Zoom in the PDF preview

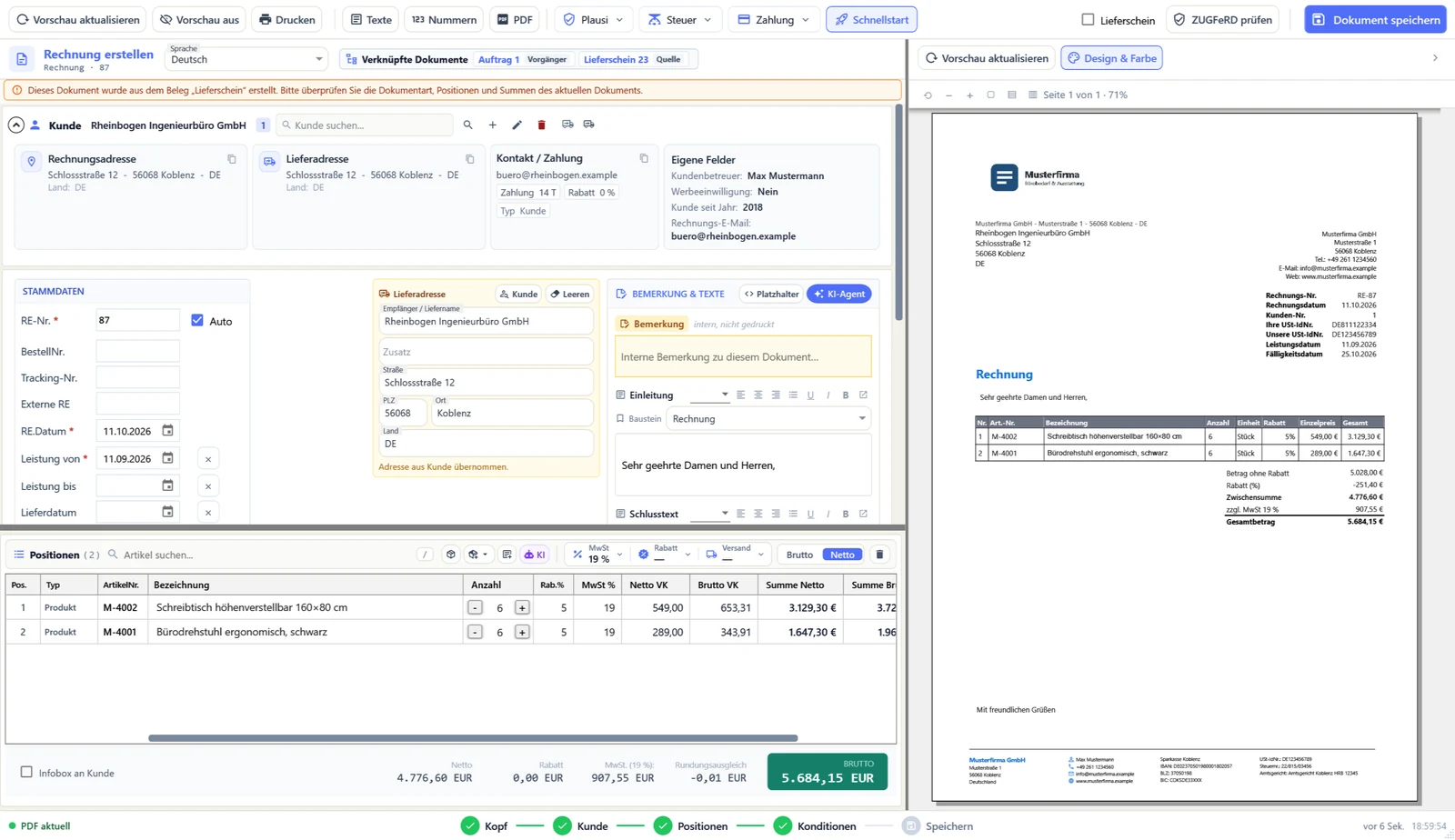pos(969,95)
